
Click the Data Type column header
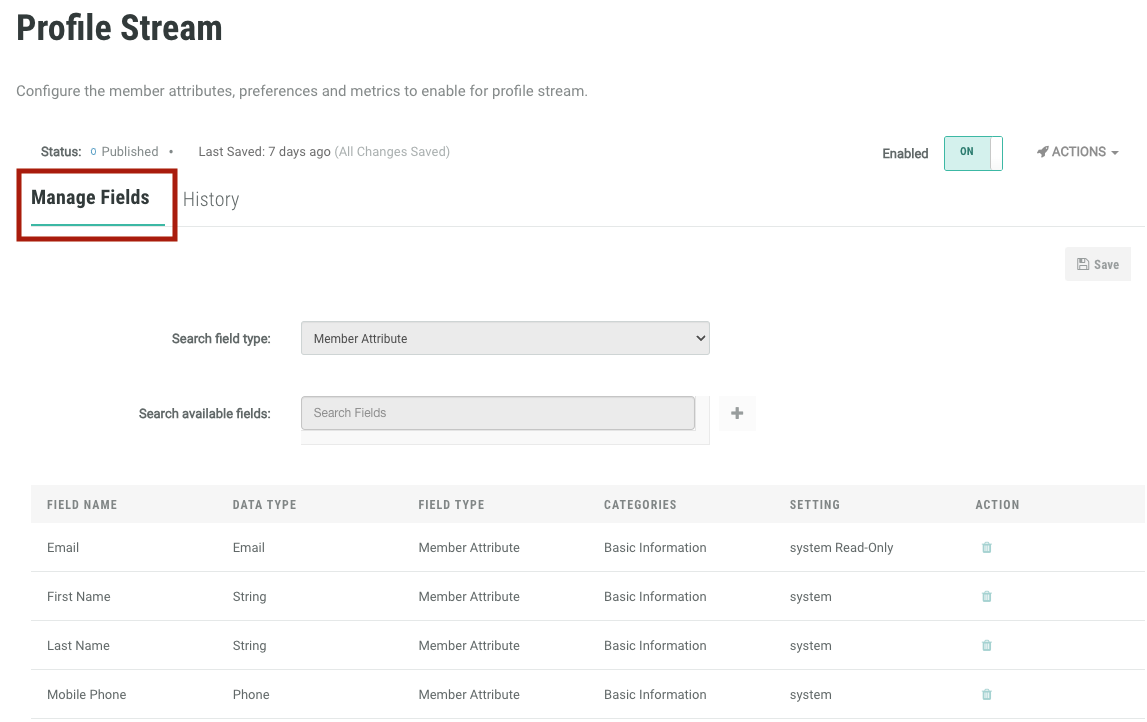264,505
